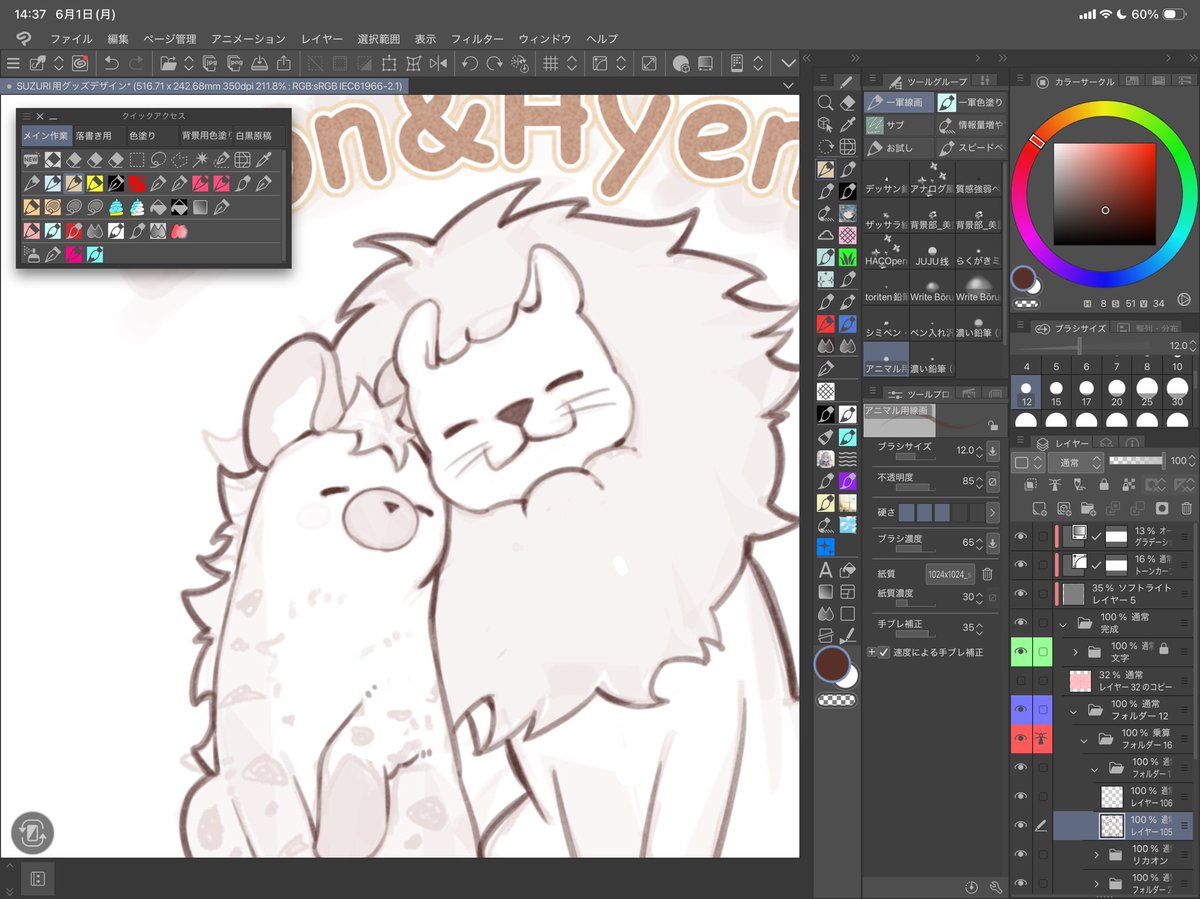Open the 通常 blending mode dropdown

pos(1075,462)
